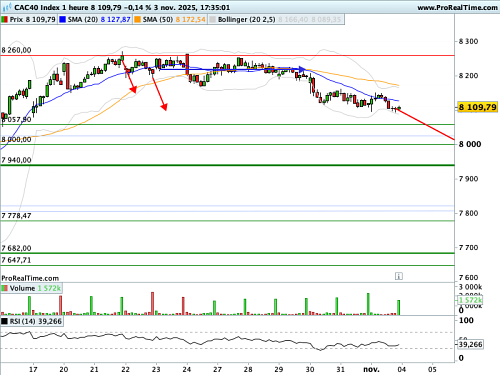Click the orange SMA (50) color swatch
The height and width of the screenshot is (375, 500).
137,20
